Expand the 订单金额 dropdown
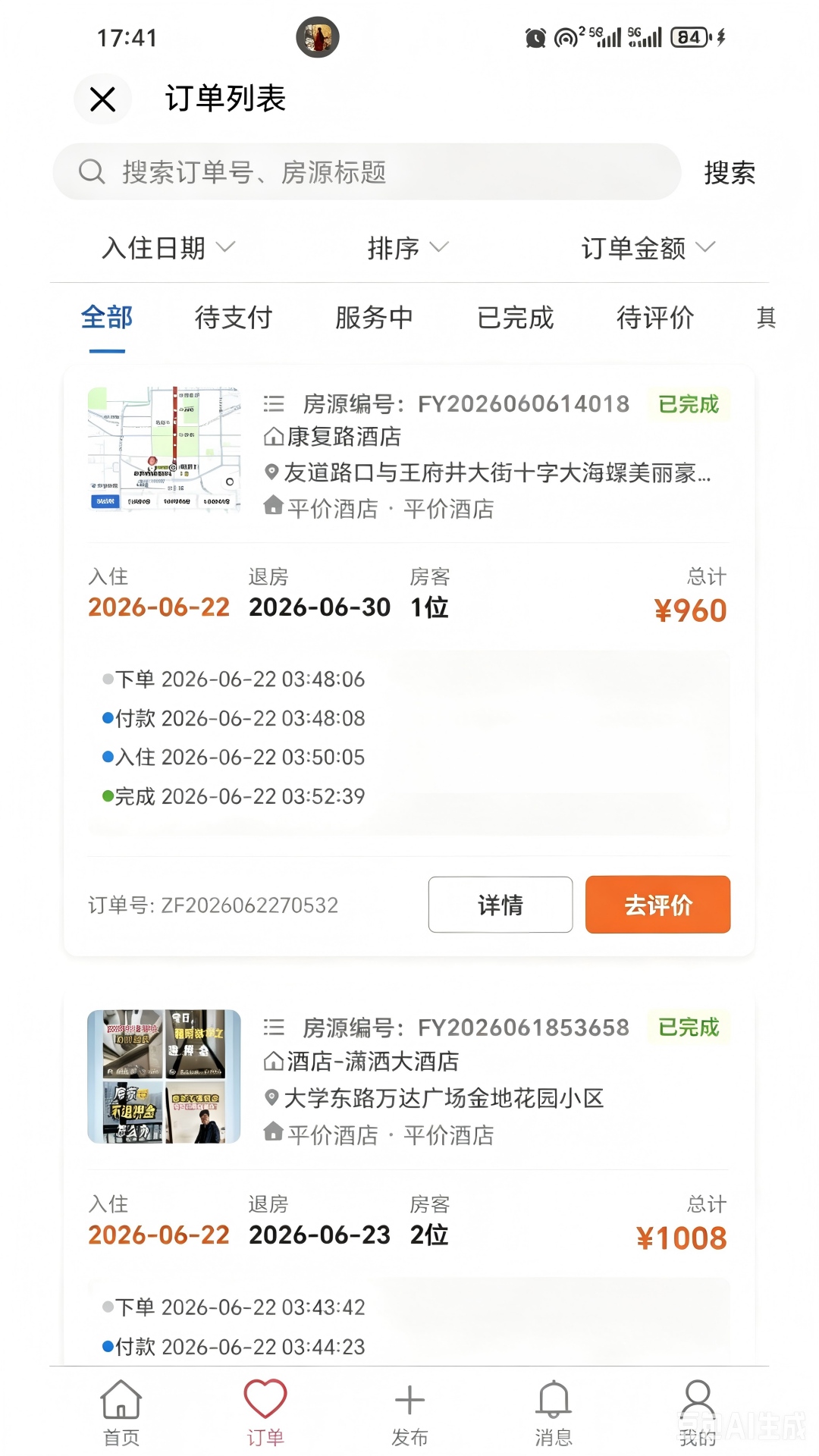This screenshot has width=819, height=1456. [x=648, y=248]
